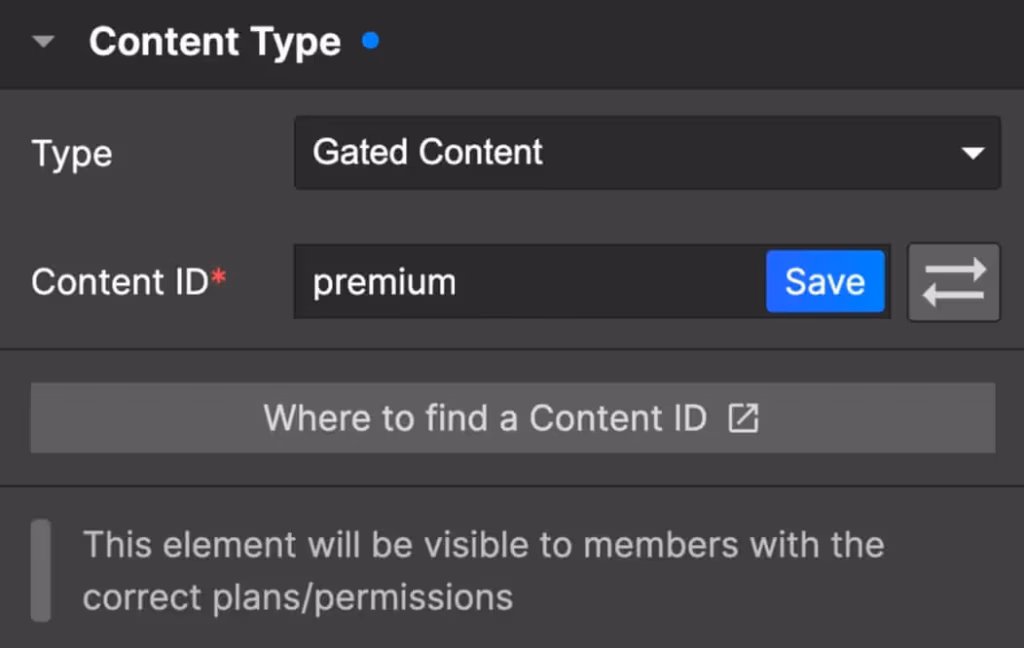1024x648 pixels.
Task: Click the 'Gated Content' selected value text
Action: tap(427, 153)
